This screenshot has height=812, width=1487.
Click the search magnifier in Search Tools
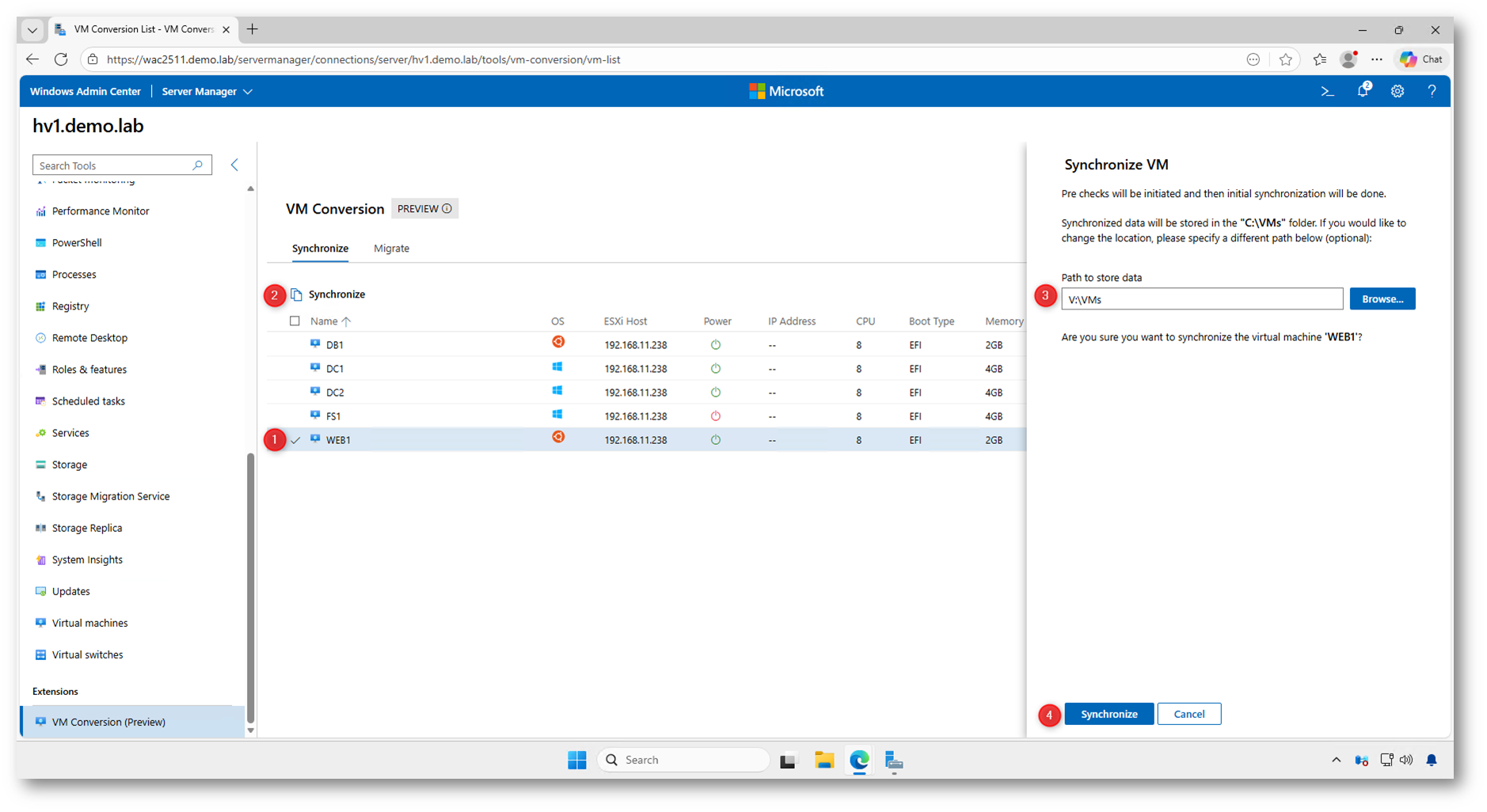click(x=198, y=165)
